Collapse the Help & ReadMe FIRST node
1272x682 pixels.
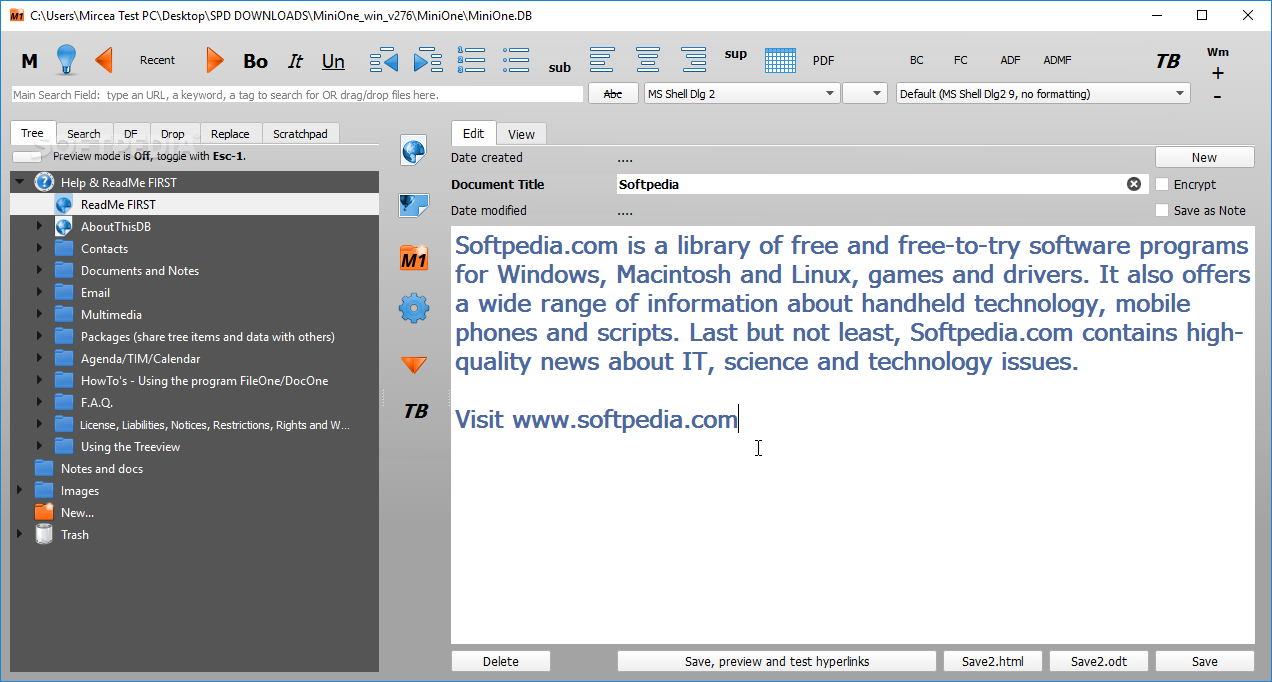click(20, 183)
